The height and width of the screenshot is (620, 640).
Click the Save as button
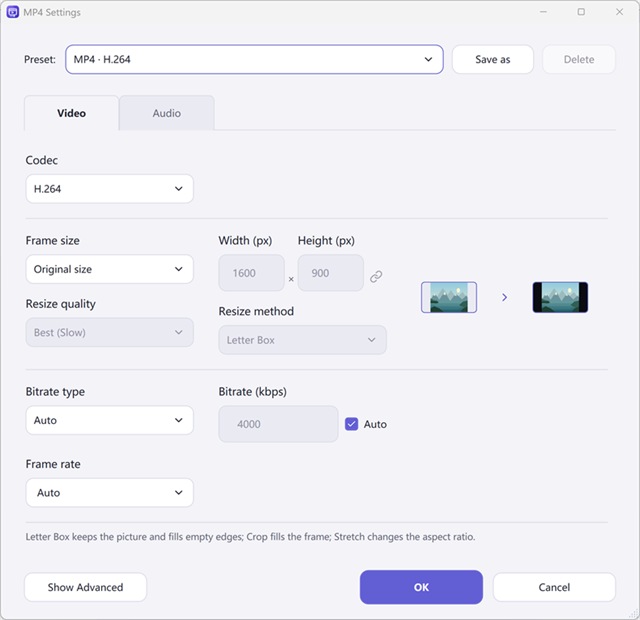pyautogui.click(x=493, y=60)
